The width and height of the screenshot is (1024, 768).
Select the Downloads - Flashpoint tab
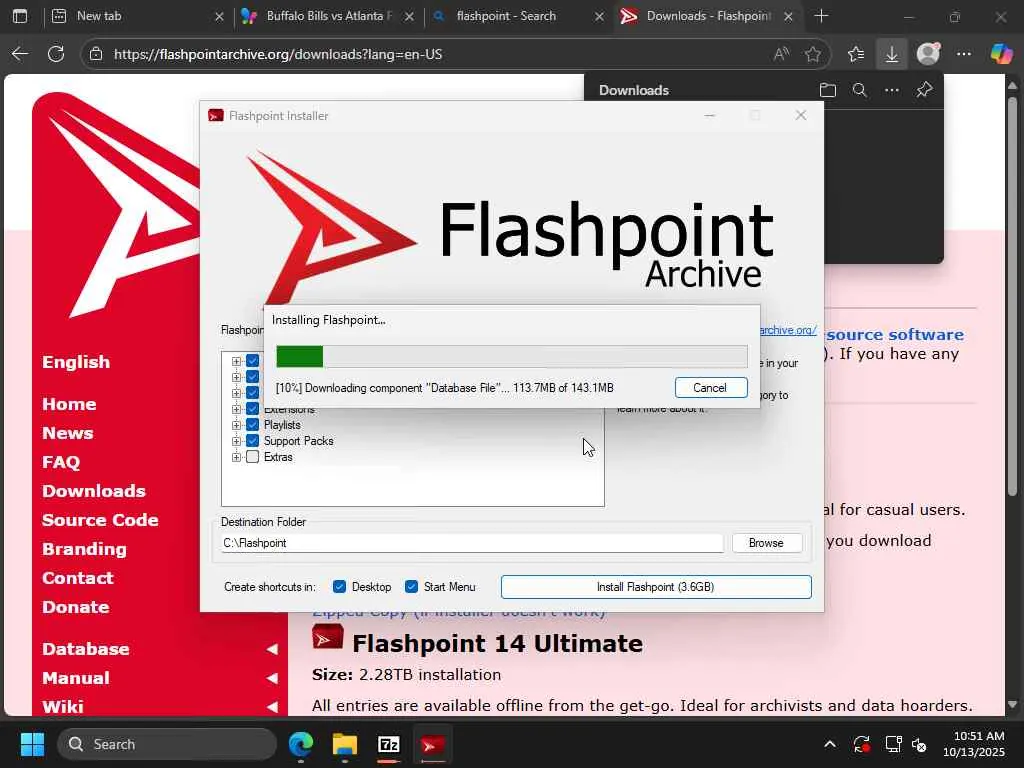[707, 16]
